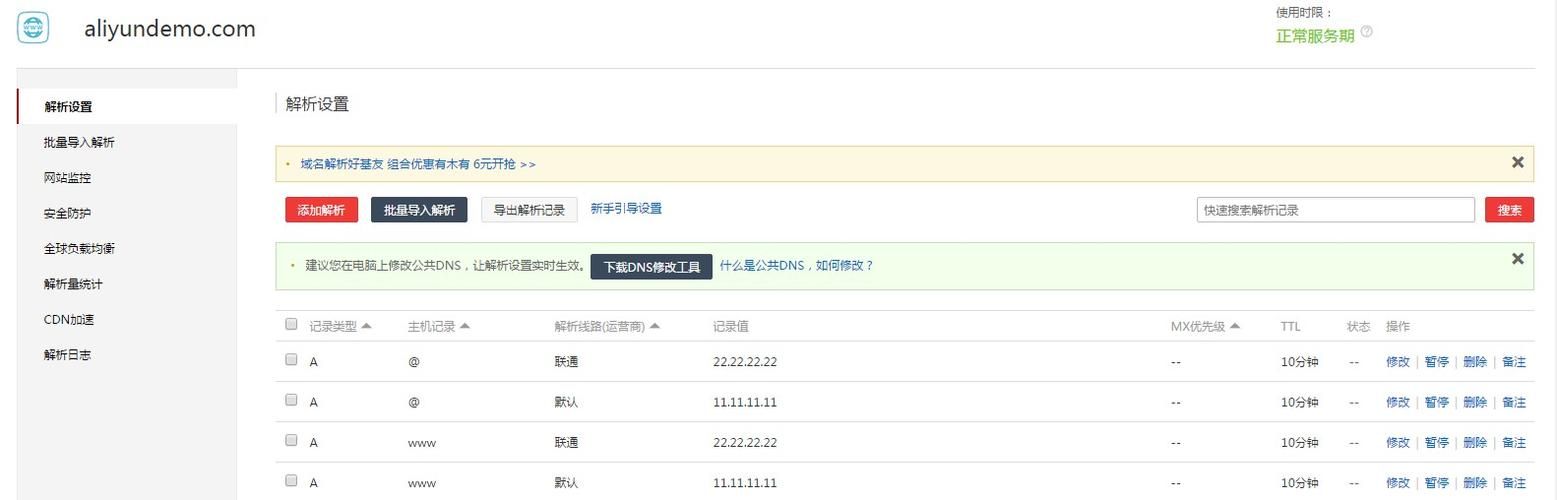Sort by 主机记录 column arrow
The height and width of the screenshot is (500, 1557).
[x=464, y=326]
